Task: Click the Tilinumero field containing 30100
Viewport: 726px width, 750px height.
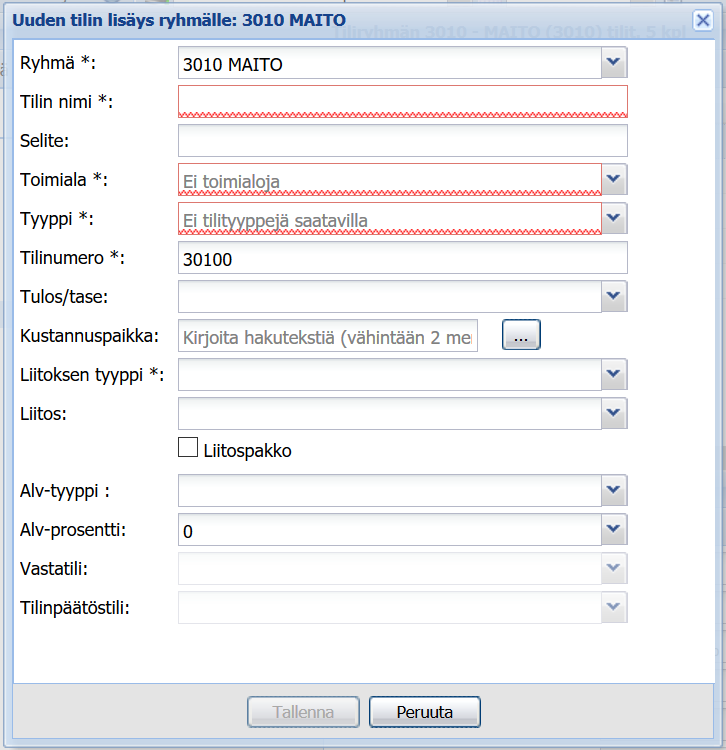Action: click(402, 258)
